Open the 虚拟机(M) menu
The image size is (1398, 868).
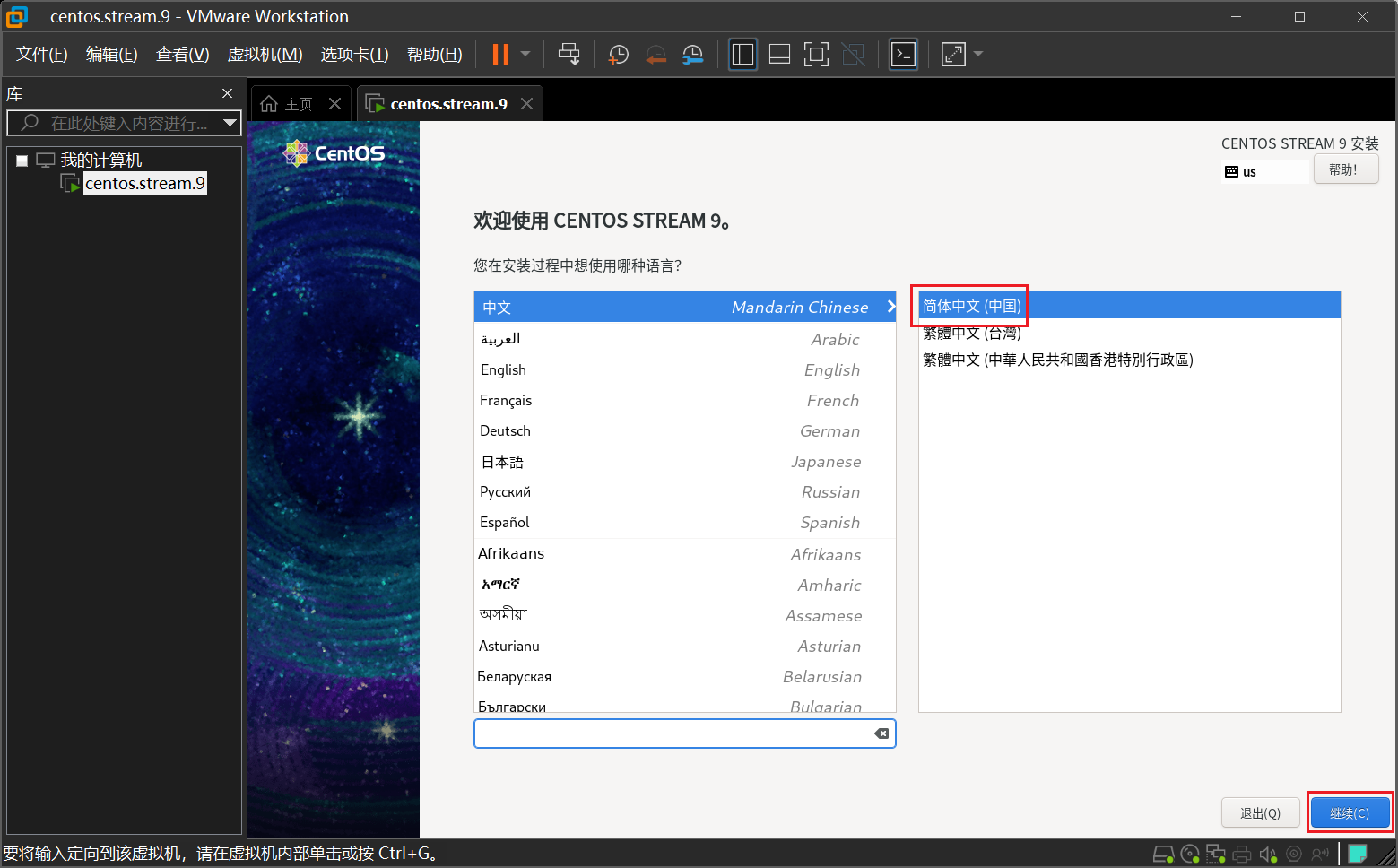pos(265,54)
